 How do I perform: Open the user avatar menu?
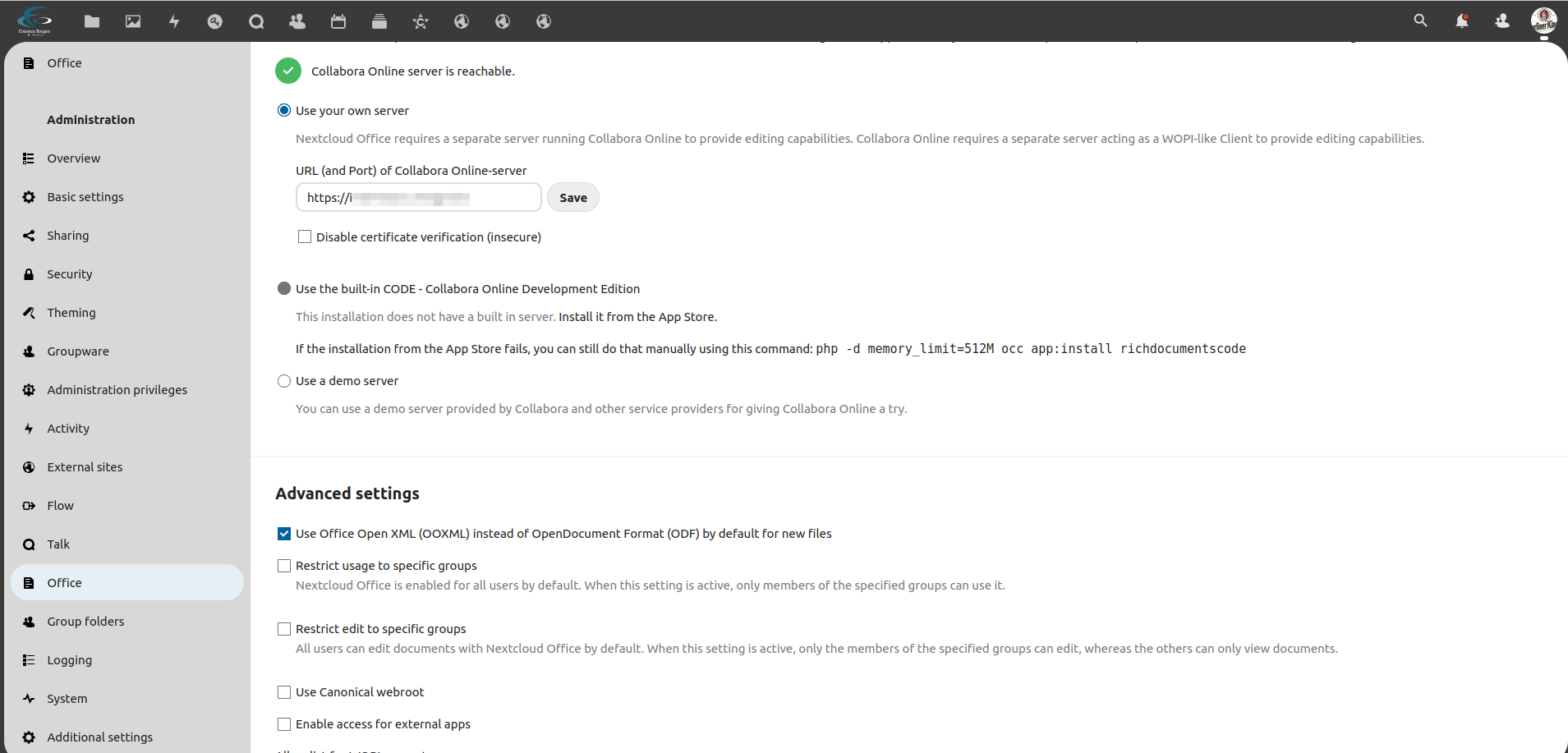[x=1544, y=21]
